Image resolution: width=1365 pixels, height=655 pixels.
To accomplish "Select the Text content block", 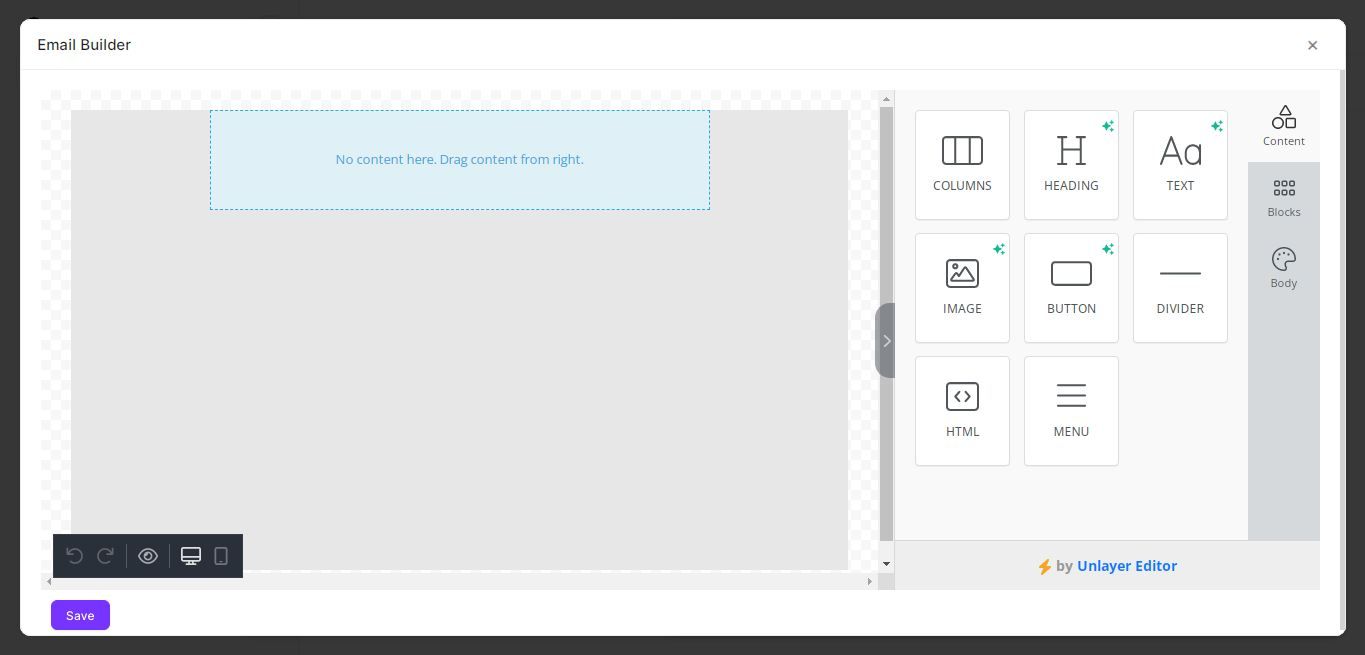I will tap(1179, 163).
